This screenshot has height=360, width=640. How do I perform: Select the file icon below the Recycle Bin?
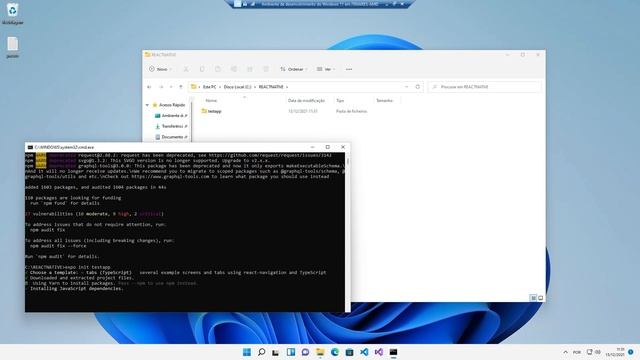point(12,47)
